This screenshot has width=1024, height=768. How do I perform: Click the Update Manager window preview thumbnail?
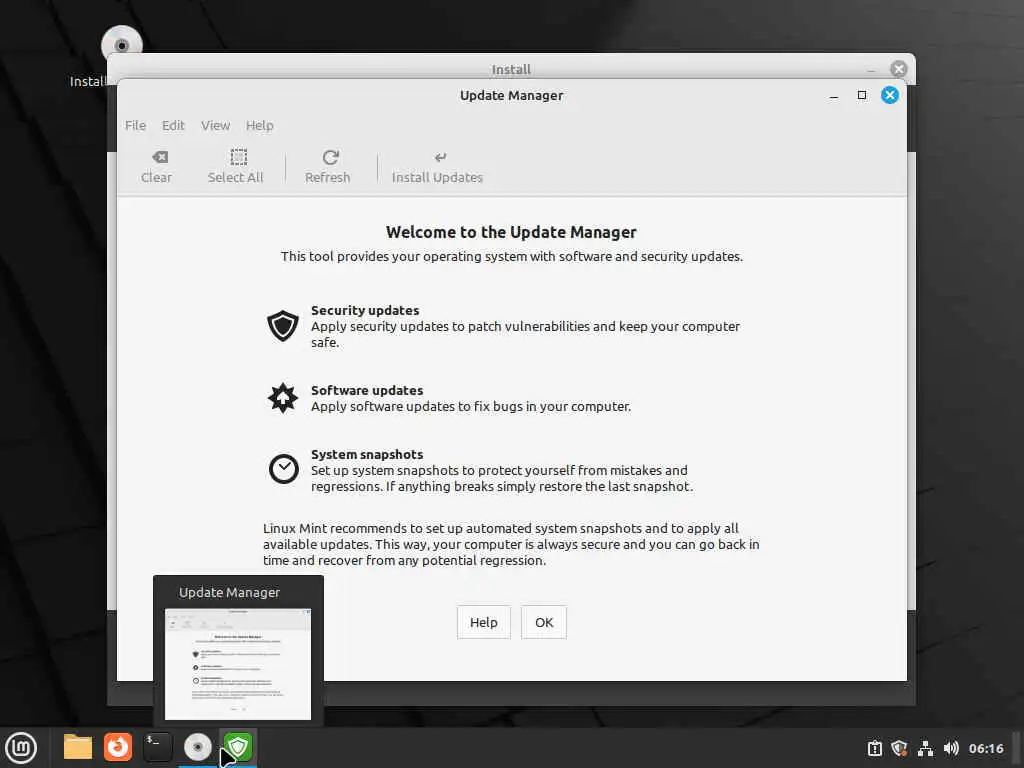238,664
